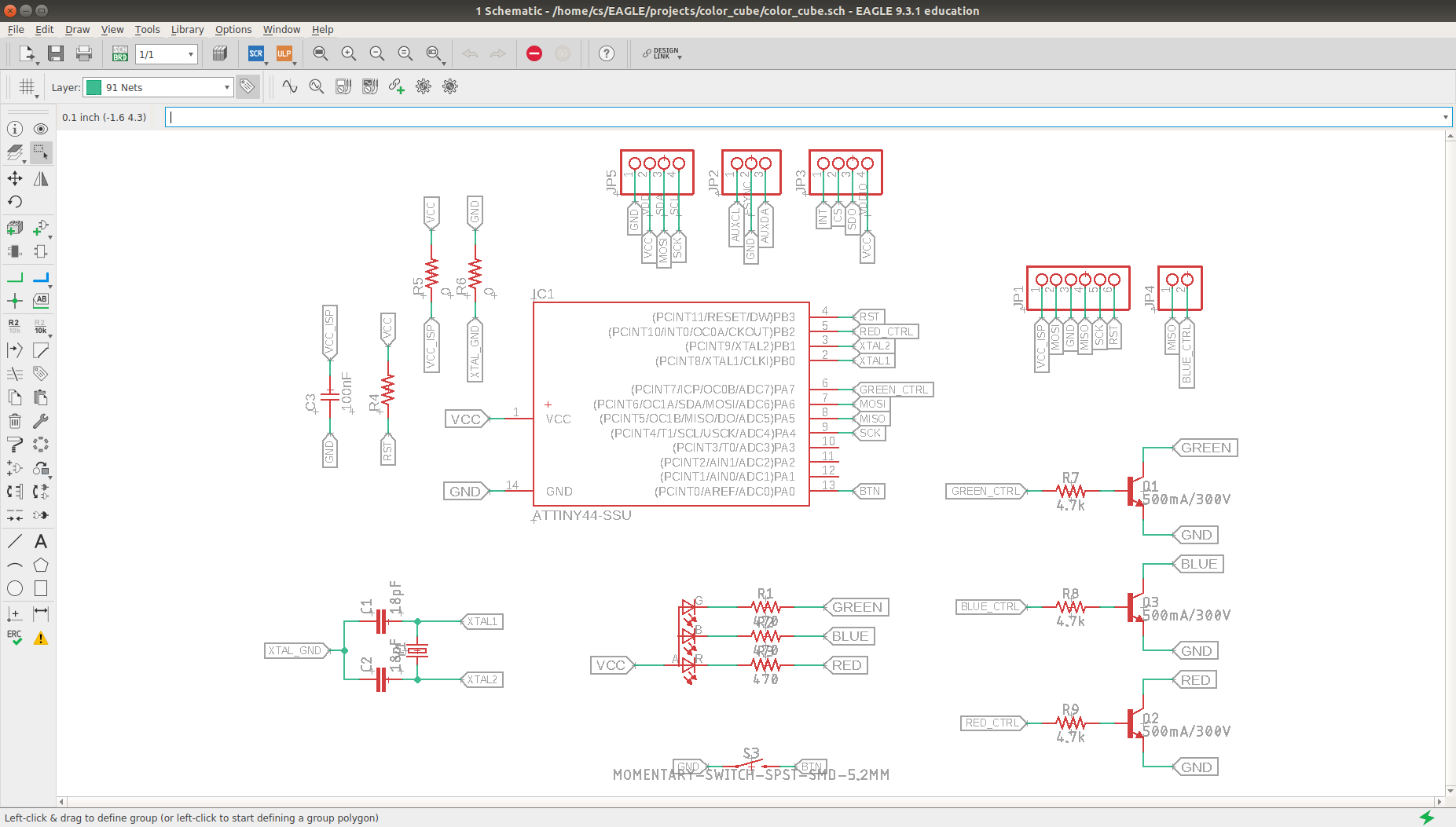Toggle the tag button beside Layer dropdown
1456x827 pixels.
tap(248, 86)
